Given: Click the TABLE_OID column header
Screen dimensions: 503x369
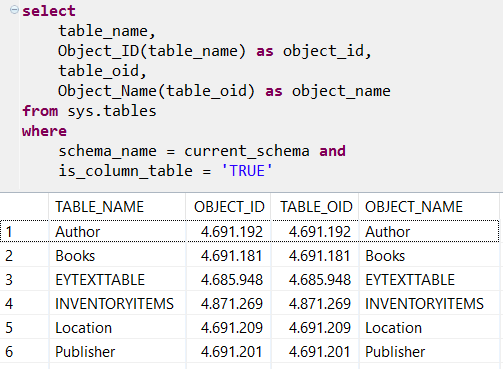Looking at the screenshot, I should pyautogui.click(x=316, y=207).
